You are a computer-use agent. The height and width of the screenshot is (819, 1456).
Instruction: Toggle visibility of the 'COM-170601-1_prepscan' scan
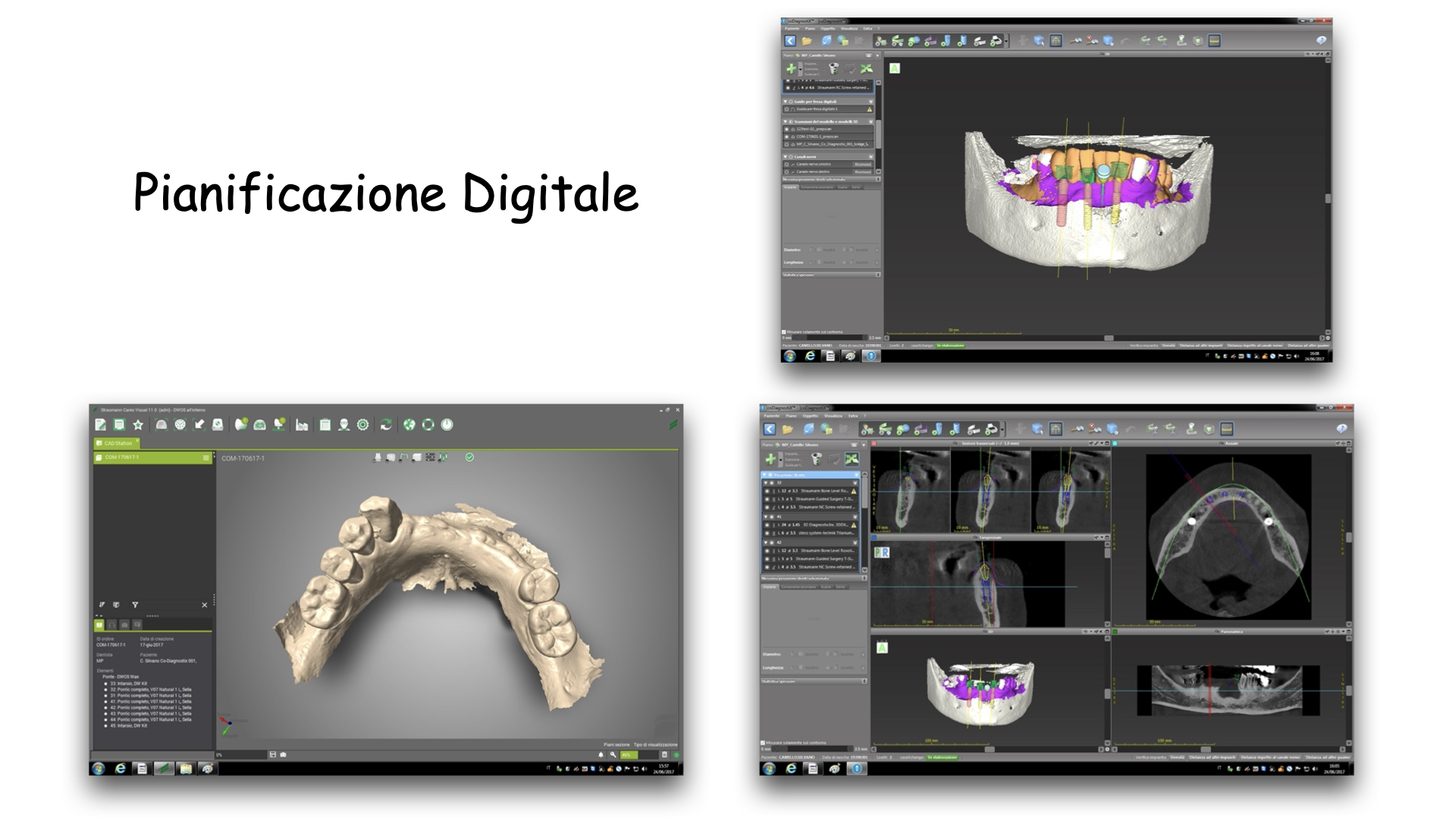(786, 136)
